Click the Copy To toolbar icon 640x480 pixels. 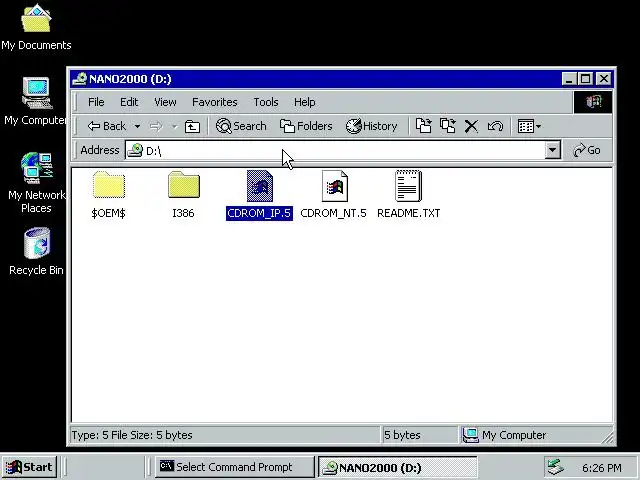[x=448, y=126]
